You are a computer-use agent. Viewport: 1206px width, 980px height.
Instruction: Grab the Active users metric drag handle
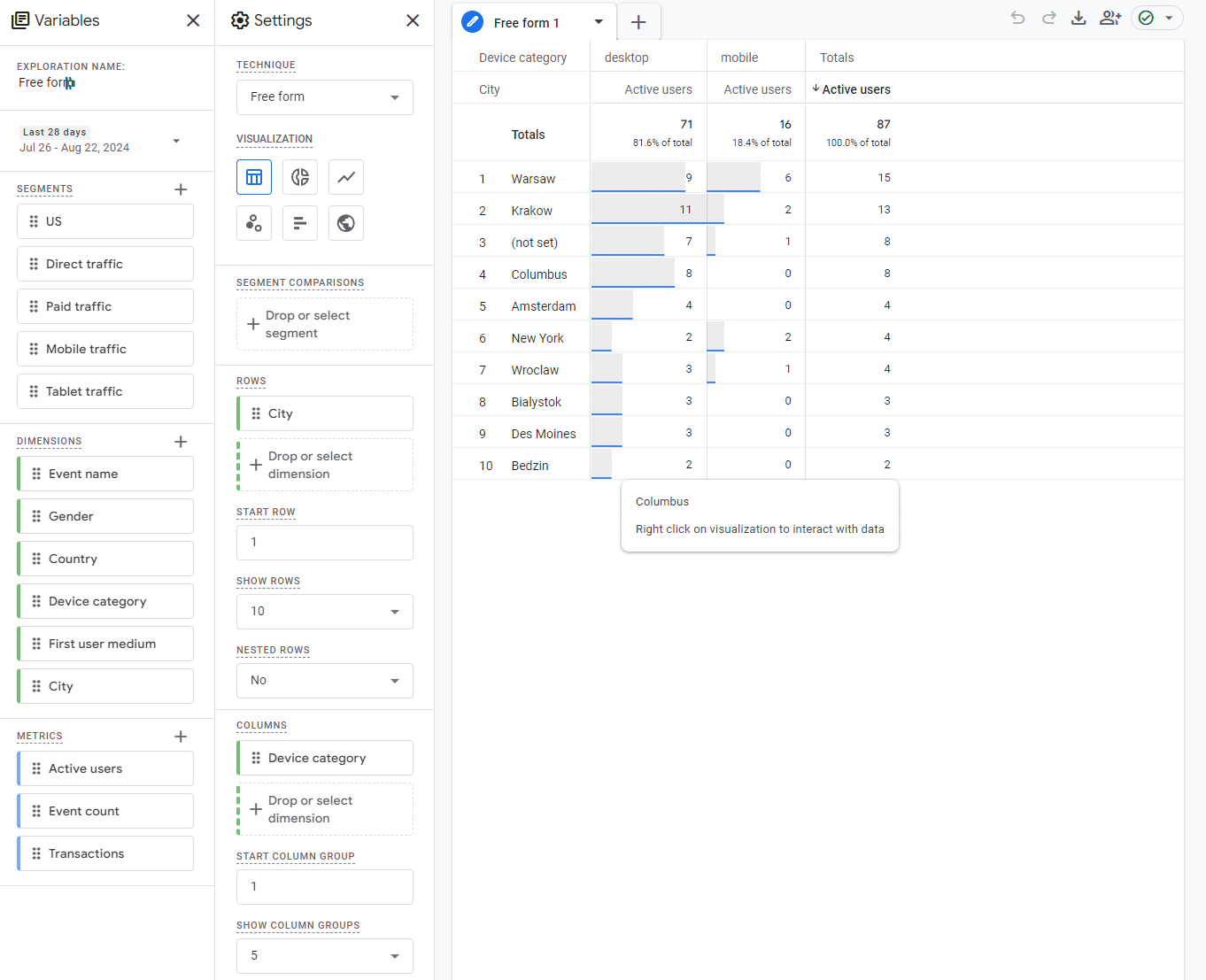[36, 768]
